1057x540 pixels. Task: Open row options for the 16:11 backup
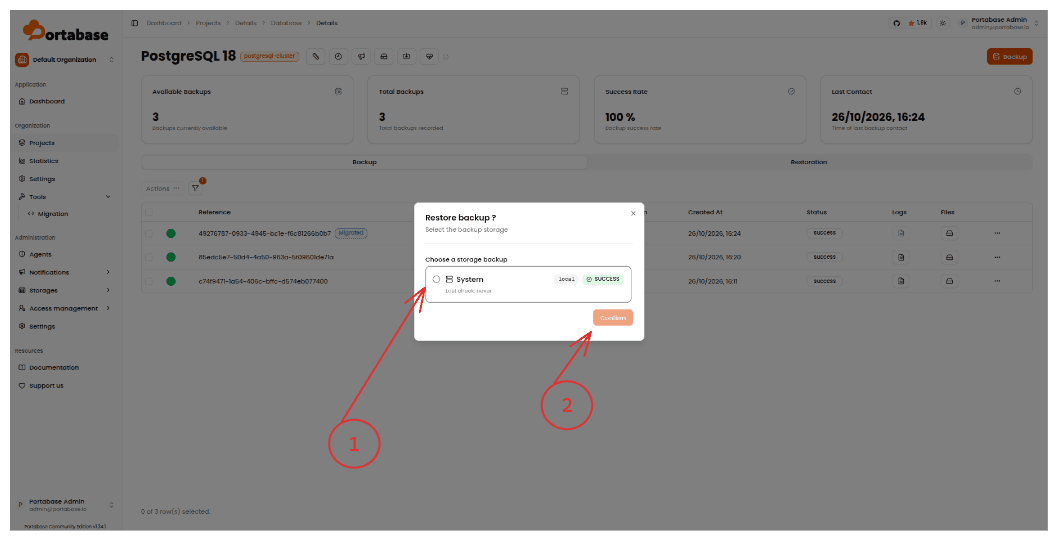997,281
